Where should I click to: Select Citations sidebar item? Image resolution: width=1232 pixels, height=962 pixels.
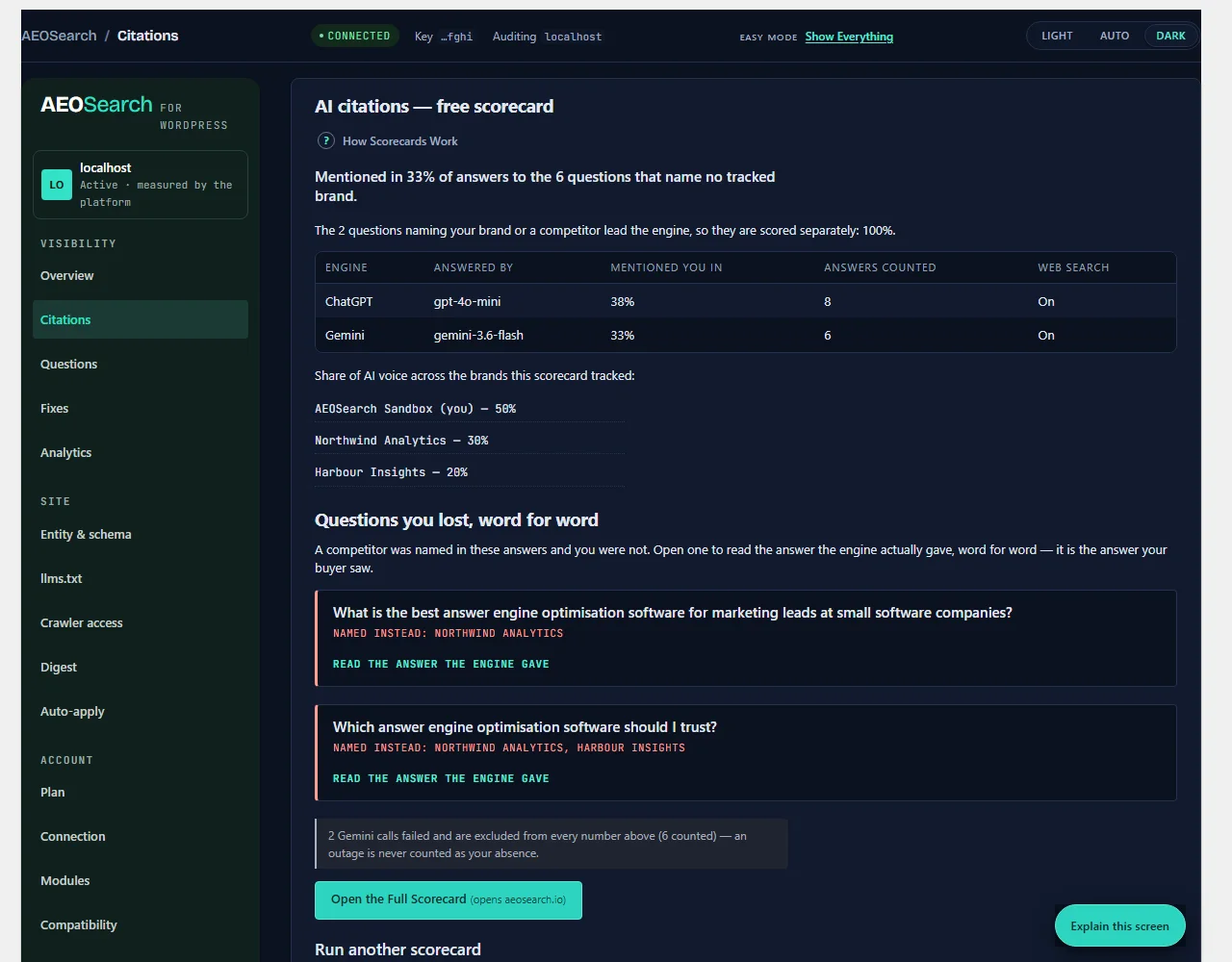coord(141,319)
